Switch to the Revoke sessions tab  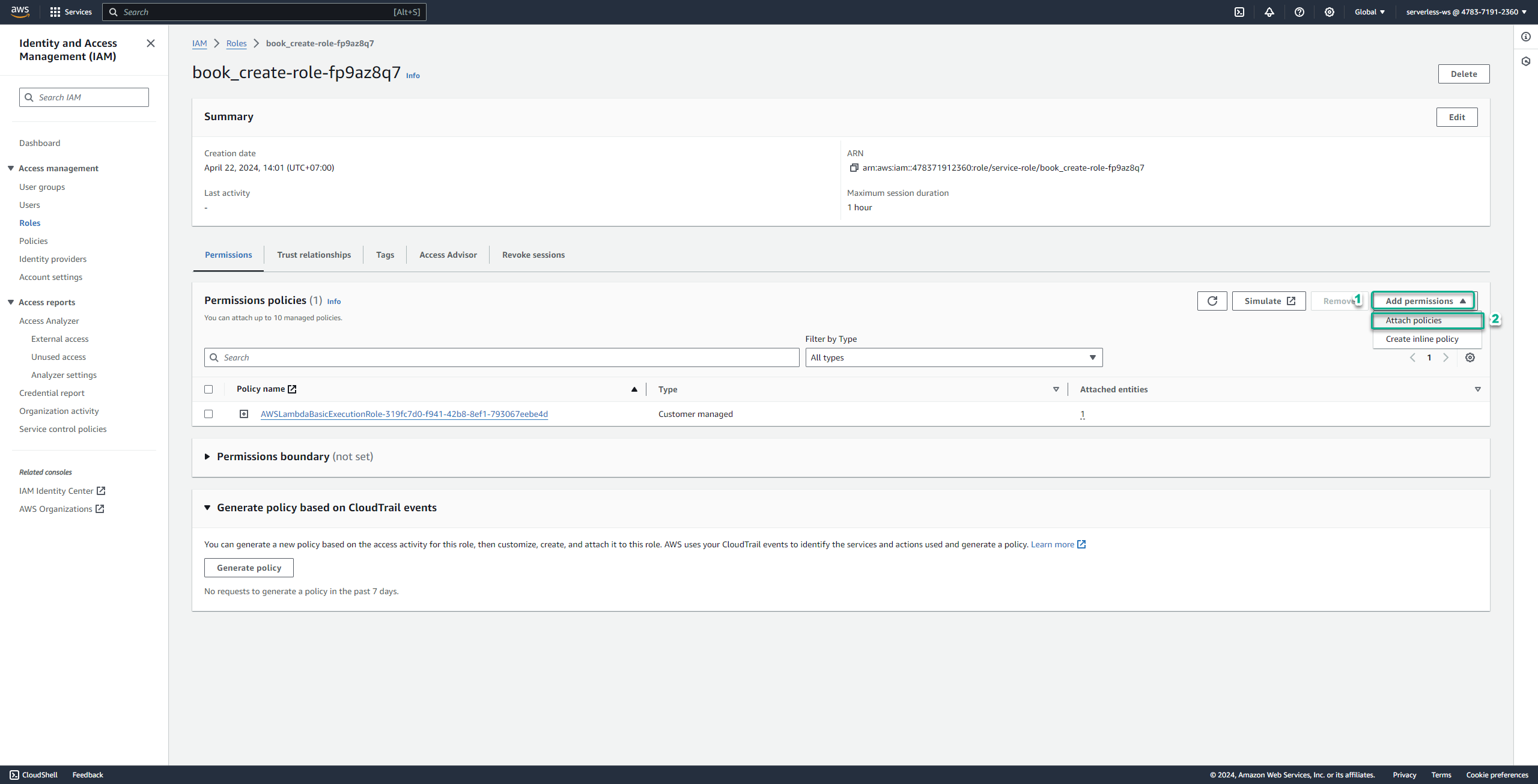click(533, 255)
